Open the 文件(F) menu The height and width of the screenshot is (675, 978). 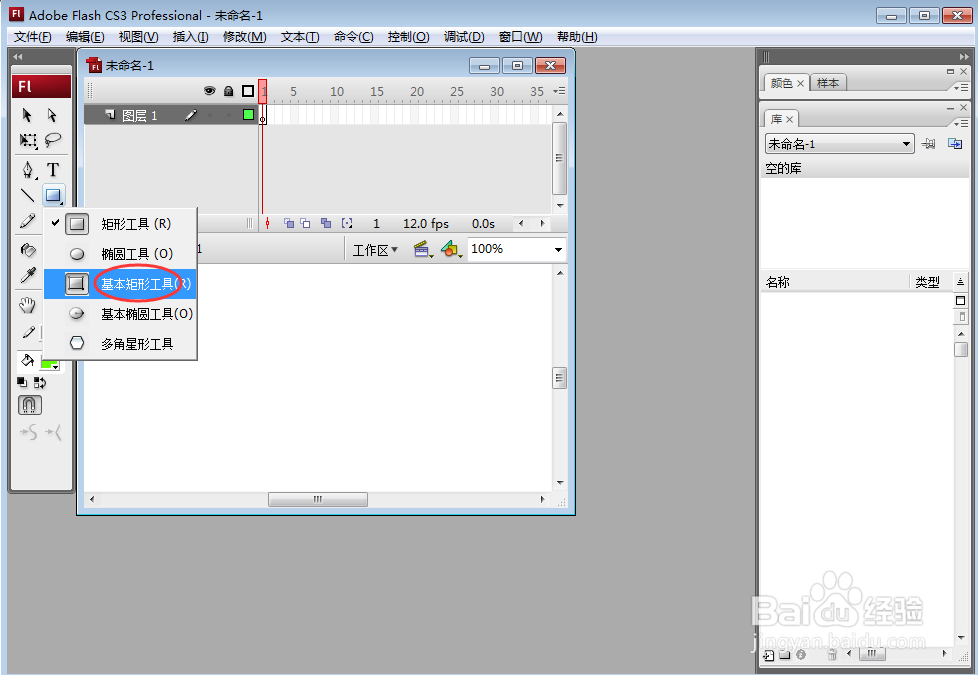pos(32,37)
